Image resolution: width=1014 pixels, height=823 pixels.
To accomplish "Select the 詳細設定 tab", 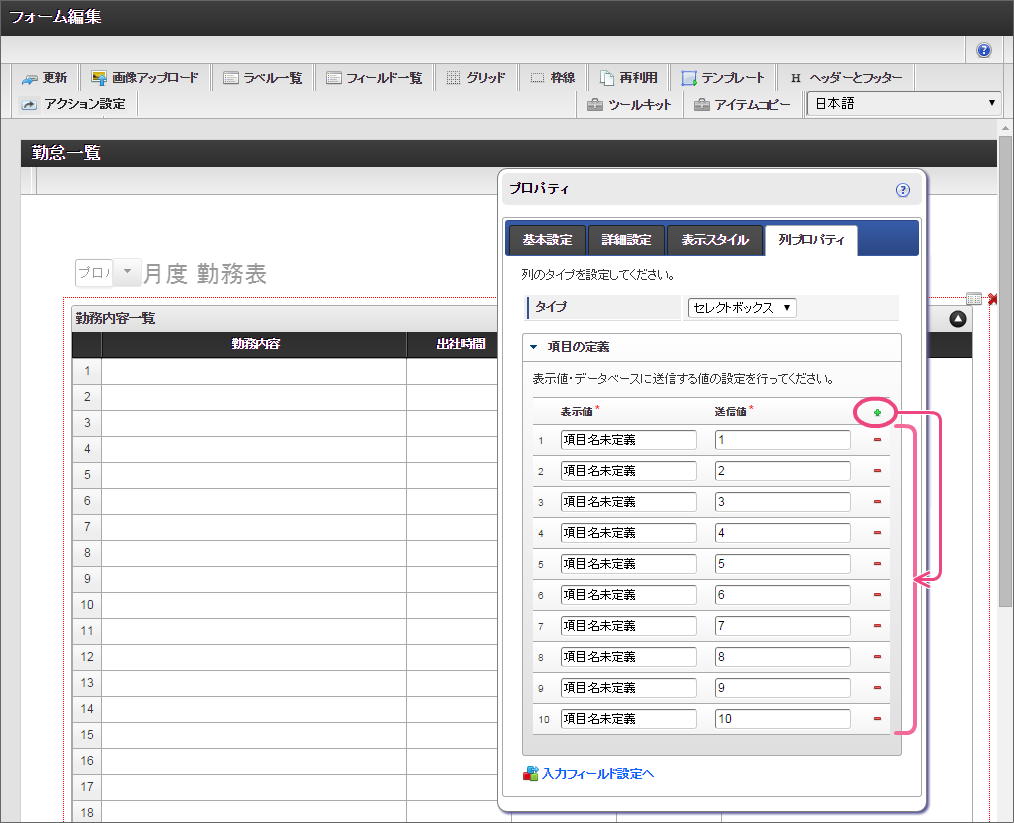I will (626, 240).
